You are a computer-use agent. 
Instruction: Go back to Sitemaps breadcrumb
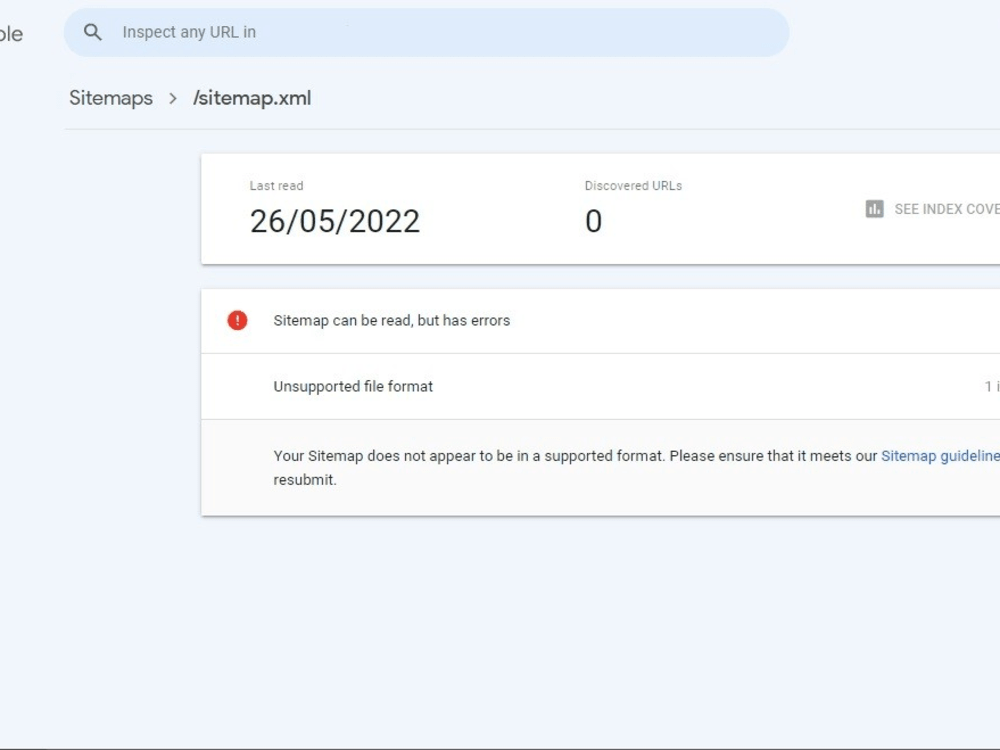111,98
